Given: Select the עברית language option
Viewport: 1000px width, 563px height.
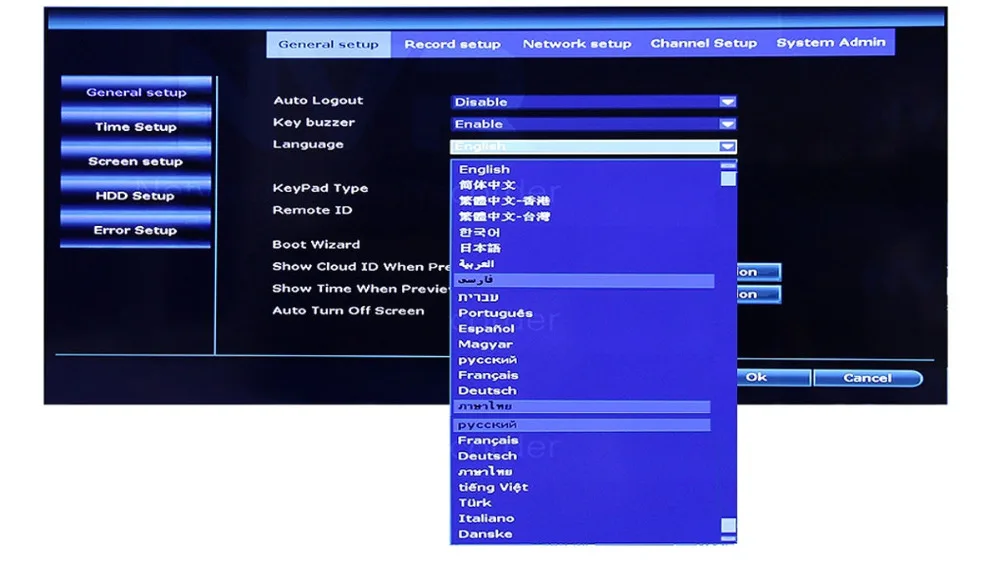Looking at the screenshot, I should pos(478,297).
